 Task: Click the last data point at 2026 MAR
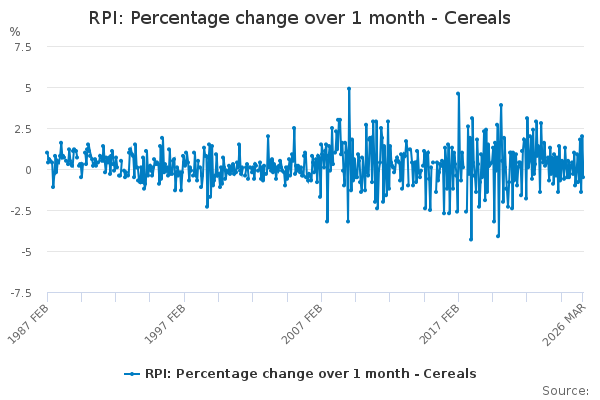583,177
